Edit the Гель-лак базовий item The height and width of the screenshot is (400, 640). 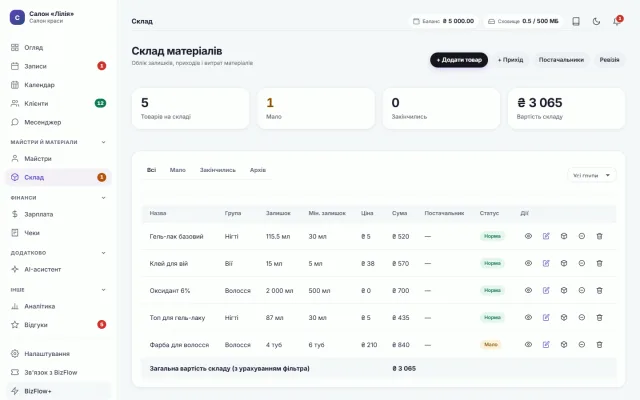tap(546, 236)
